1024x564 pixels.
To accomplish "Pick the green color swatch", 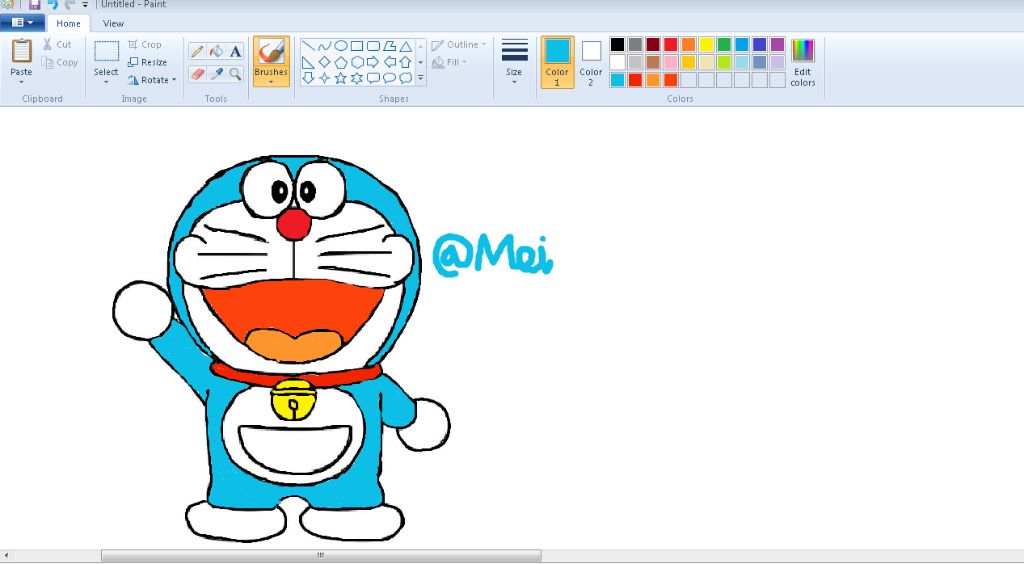I will pos(724,44).
